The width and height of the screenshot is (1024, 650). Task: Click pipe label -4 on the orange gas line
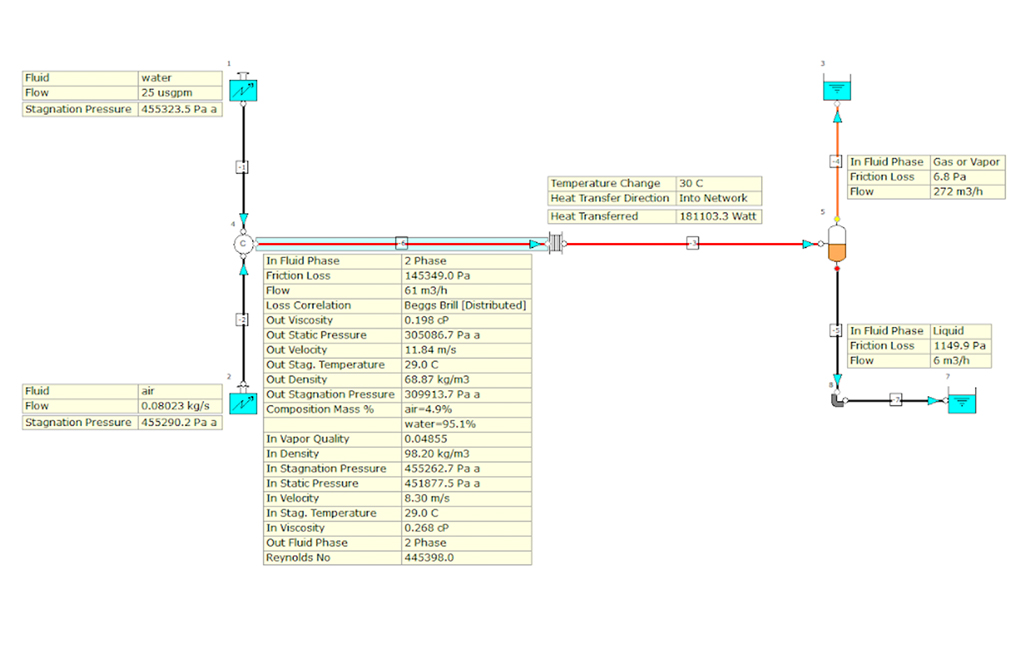pyautogui.click(x=837, y=161)
